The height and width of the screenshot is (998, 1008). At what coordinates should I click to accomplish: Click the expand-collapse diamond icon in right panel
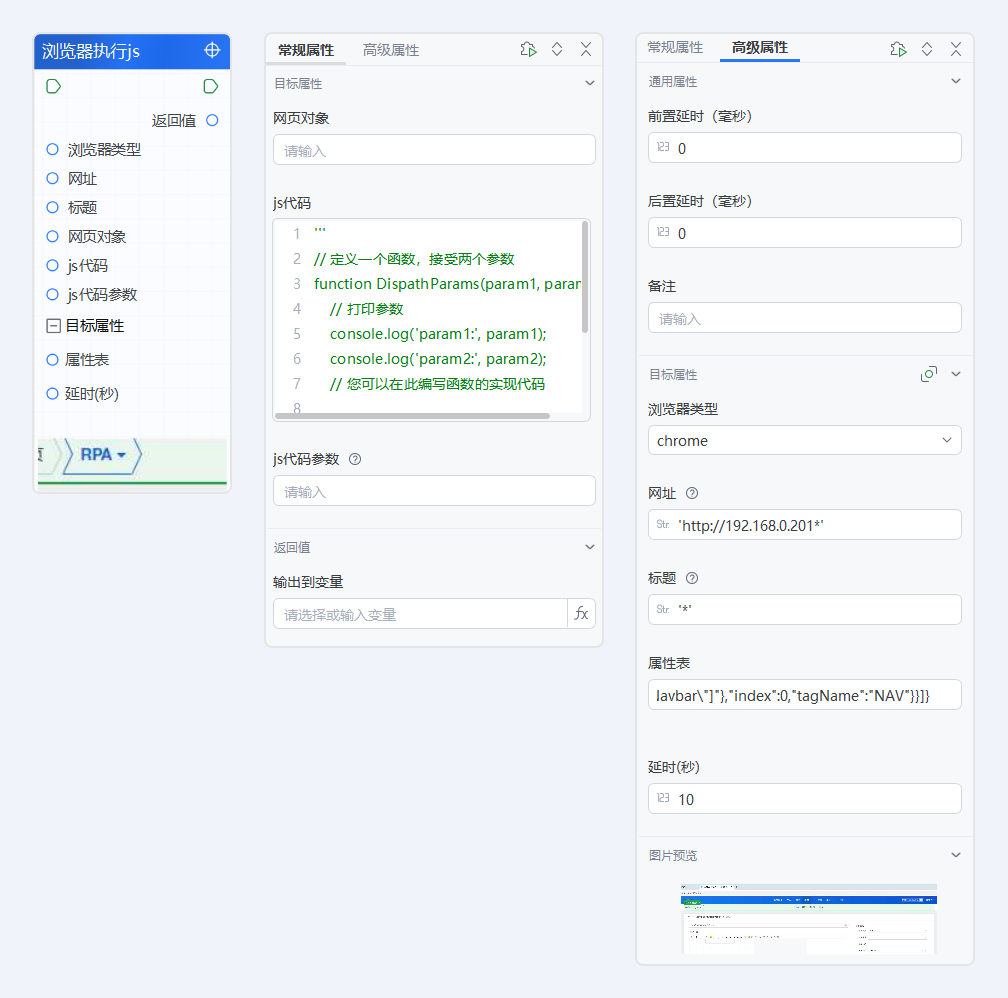926,48
